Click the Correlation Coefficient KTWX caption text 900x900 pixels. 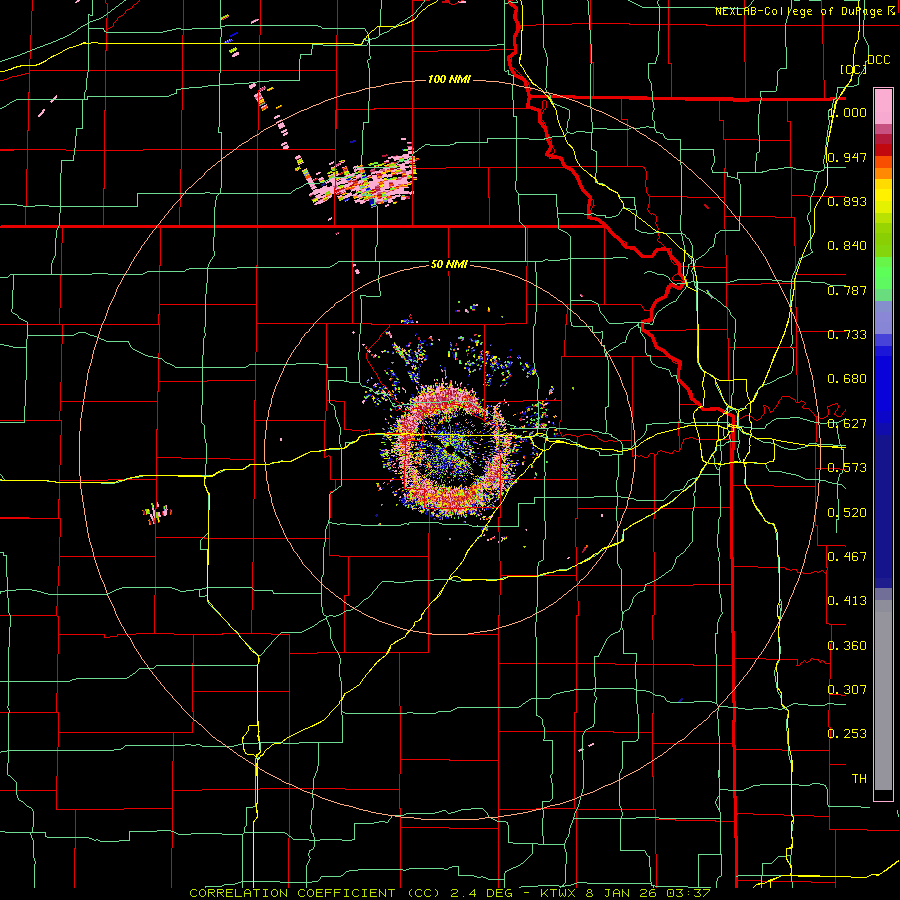tap(450, 893)
